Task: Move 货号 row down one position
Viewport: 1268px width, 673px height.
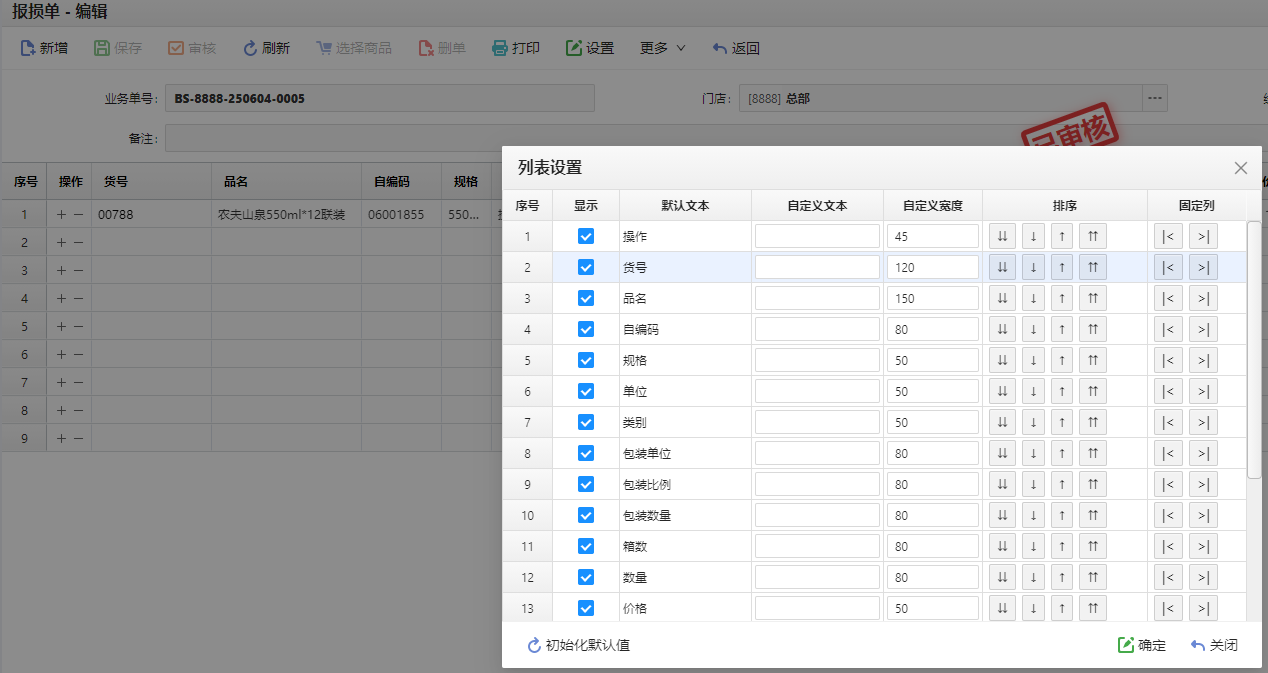Action: [1033, 268]
